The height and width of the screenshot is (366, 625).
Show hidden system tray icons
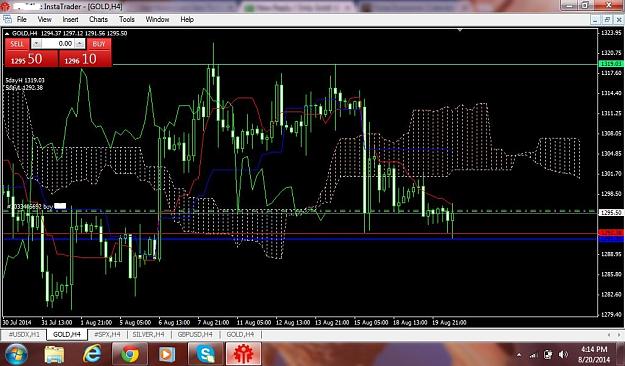[519, 354]
